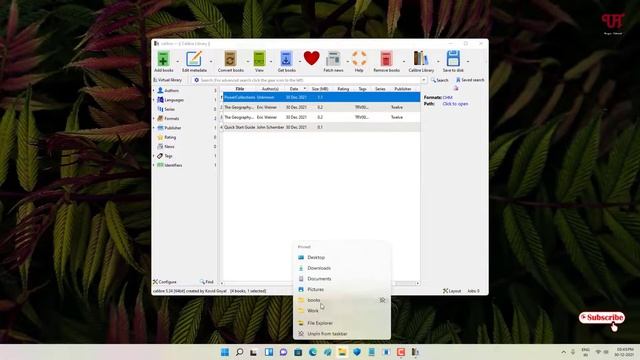Click the unpin icon beside books entry
The height and width of the screenshot is (360, 640).
[382, 300]
